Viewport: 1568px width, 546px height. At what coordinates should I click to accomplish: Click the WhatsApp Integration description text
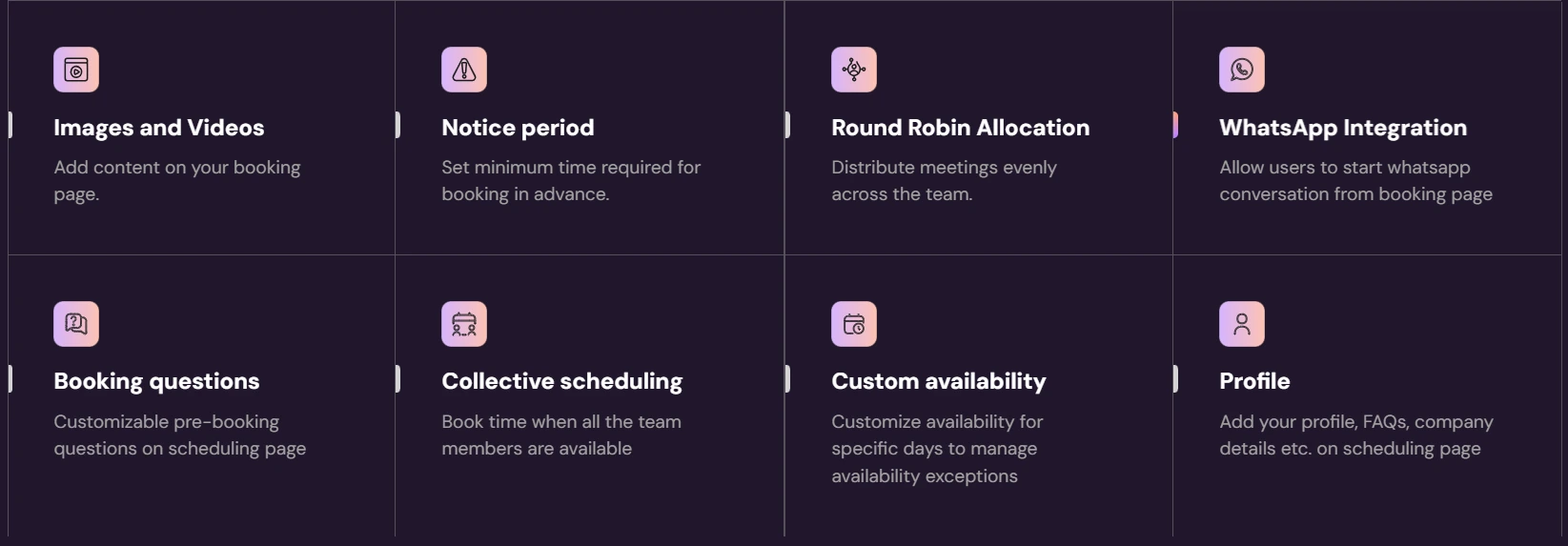1355,180
